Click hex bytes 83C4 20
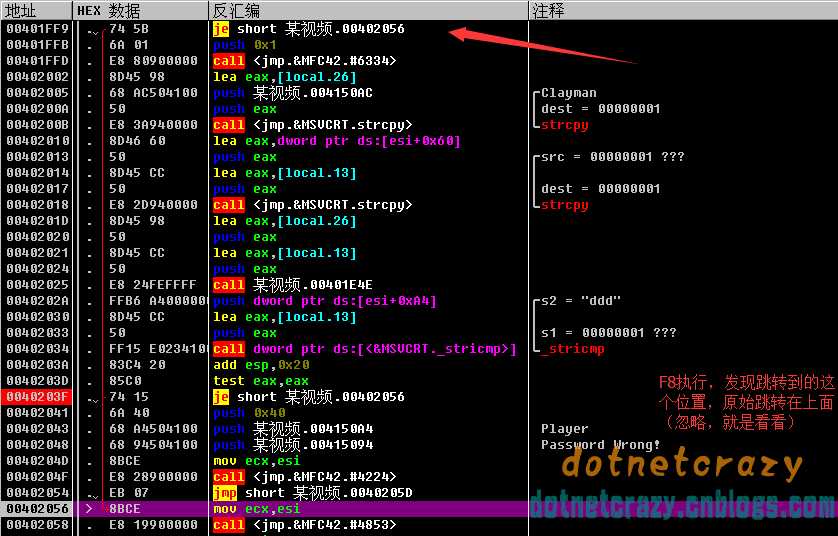 tap(137, 365)
